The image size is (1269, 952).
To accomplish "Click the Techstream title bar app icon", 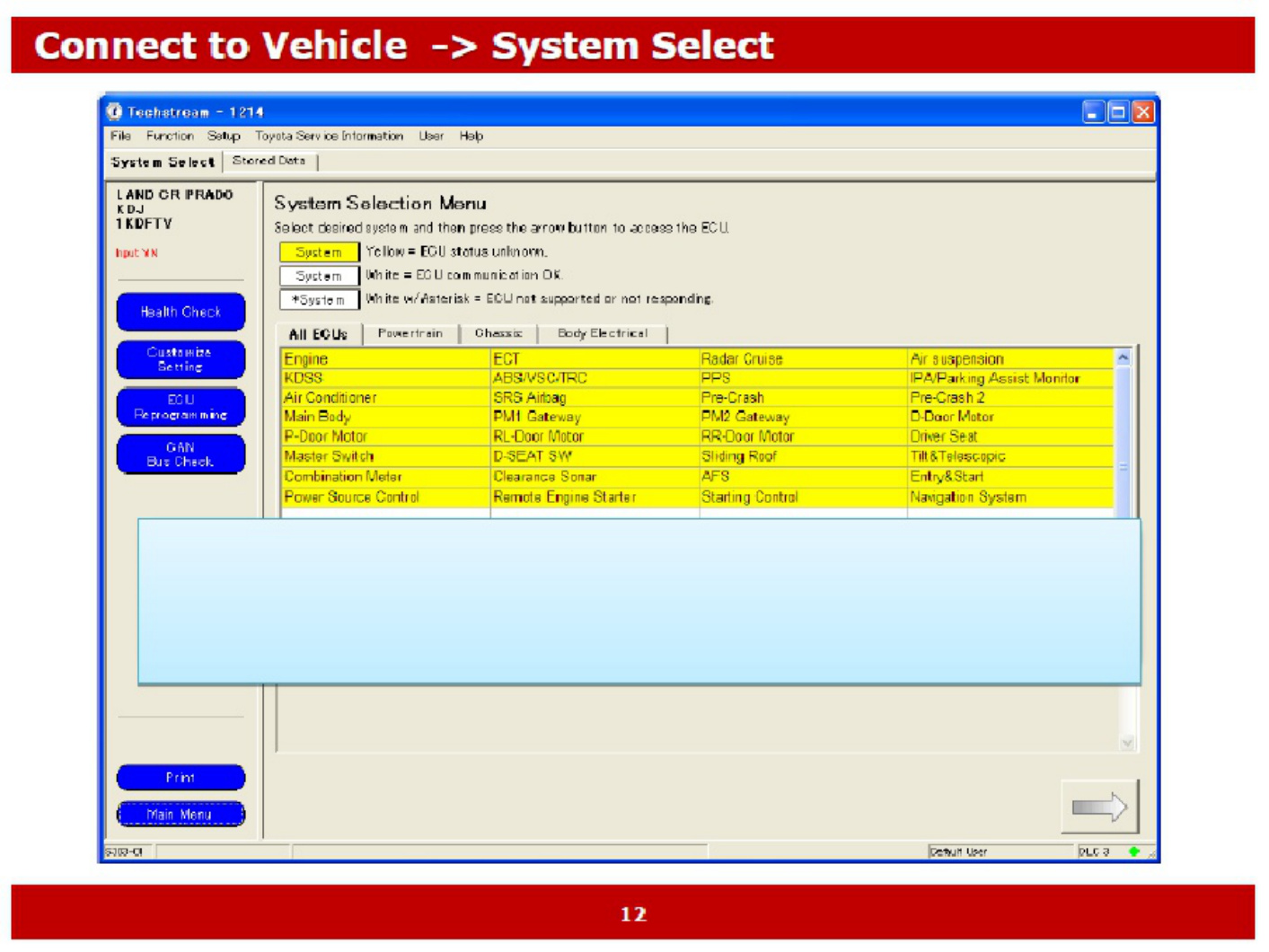I will tap(114, 111).
